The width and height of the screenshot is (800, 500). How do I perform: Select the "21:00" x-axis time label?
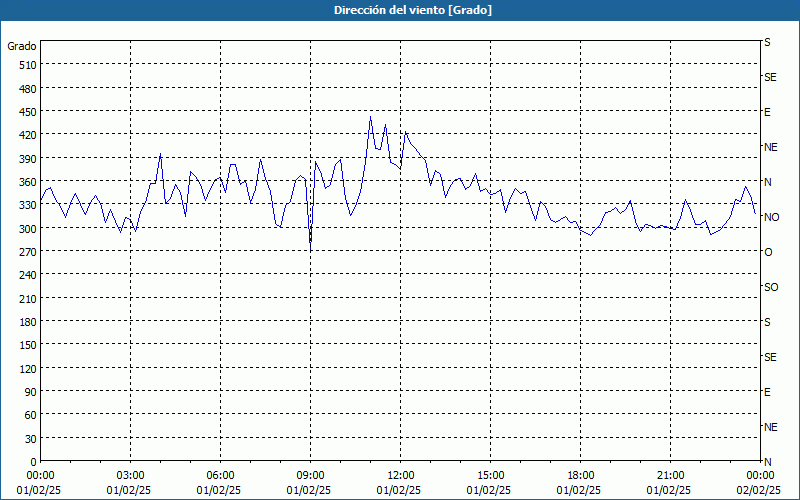click(x=670, y=476)
